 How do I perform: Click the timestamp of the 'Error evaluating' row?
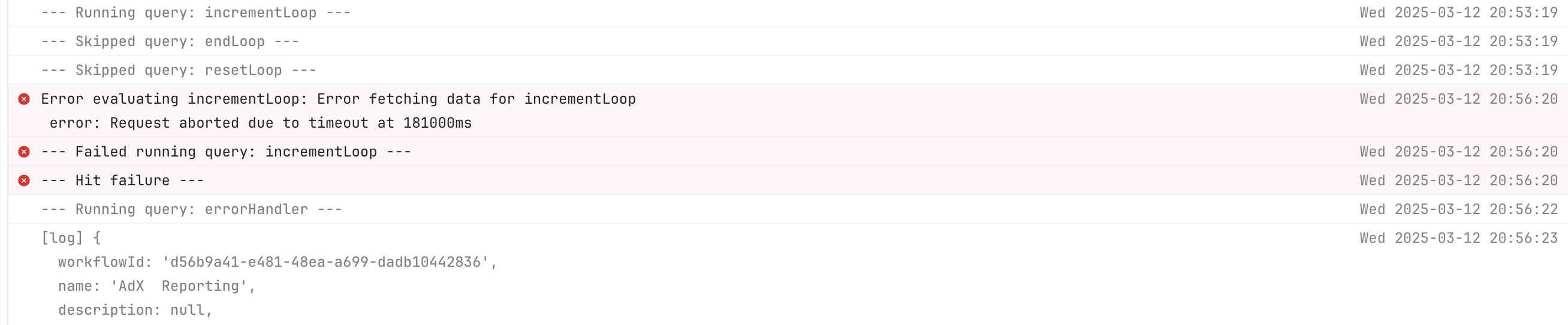[1459, 99]
